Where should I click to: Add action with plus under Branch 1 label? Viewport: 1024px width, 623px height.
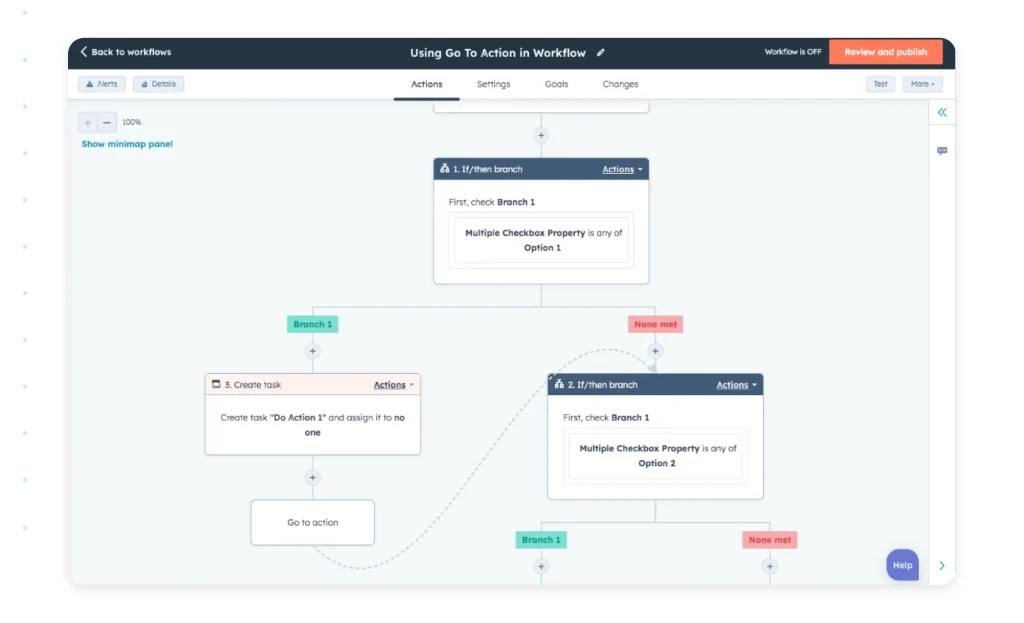(x=312, y=351)
